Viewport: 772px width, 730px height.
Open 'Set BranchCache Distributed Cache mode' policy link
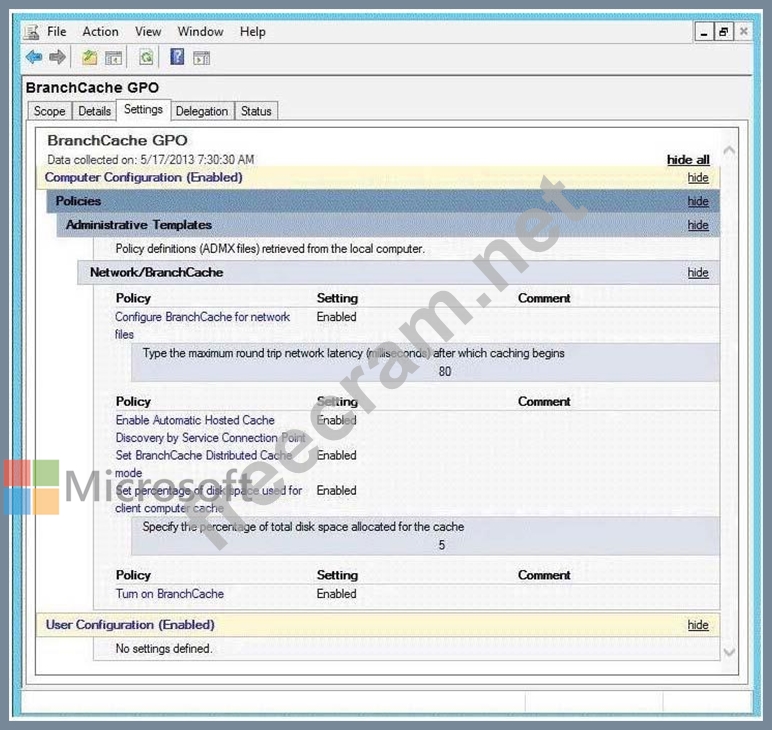point(204,464)
